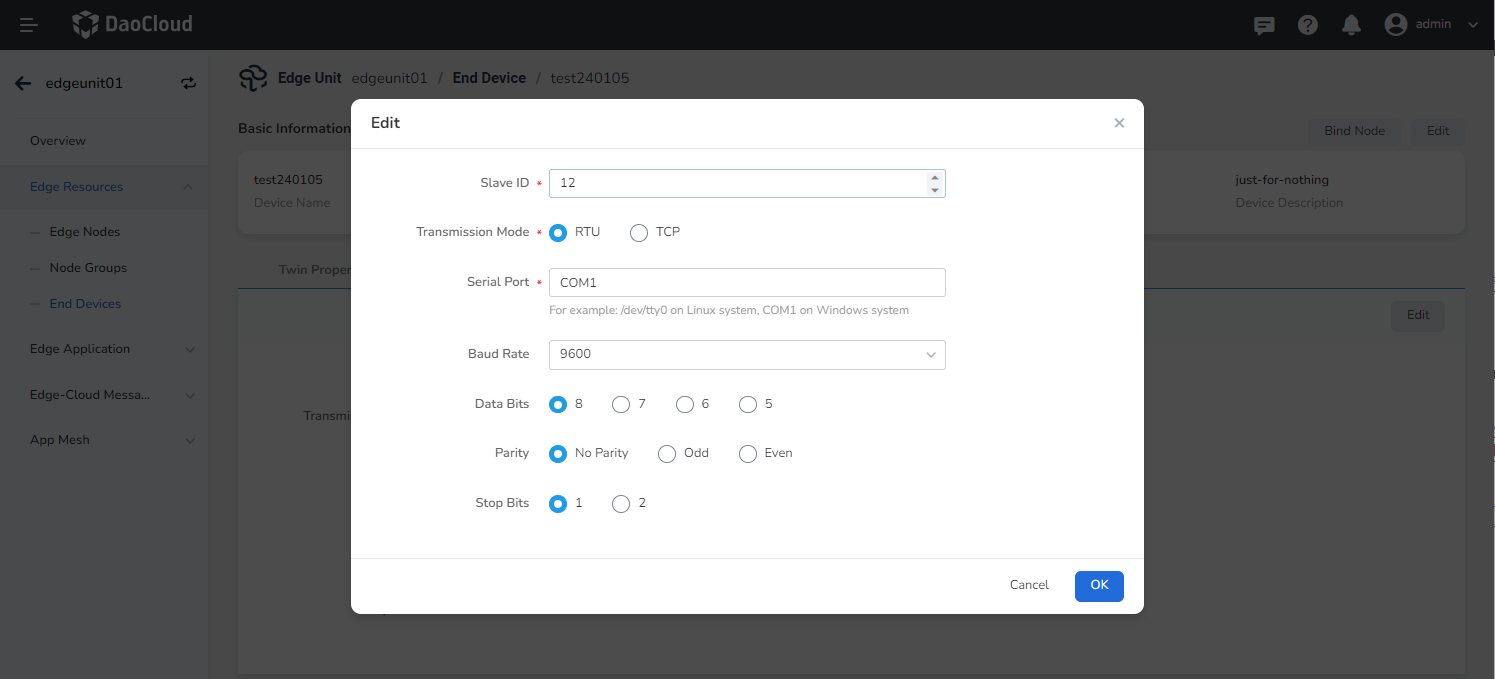Increment Slave ID with the up stepper
Viewport: 1495px width, 679px height.
tap(934, 177)
